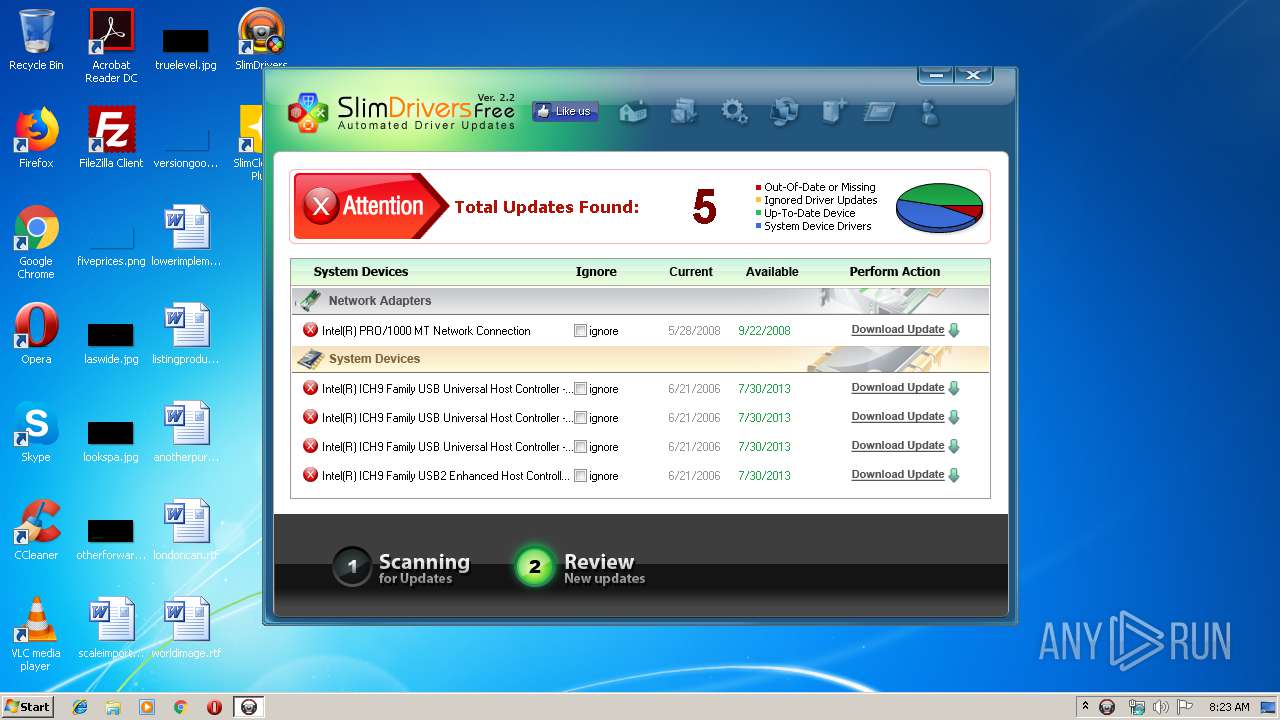Open Acrobat Reader DC desktop shortcut

coord(111,45)
